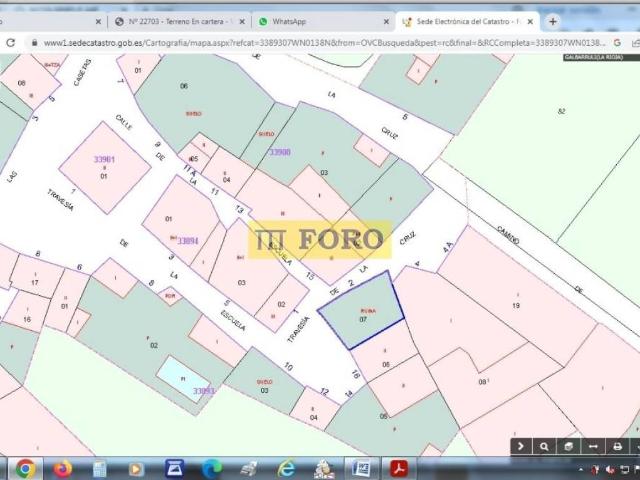Open Microsoft Word from the taskbar

click(361, 469)
